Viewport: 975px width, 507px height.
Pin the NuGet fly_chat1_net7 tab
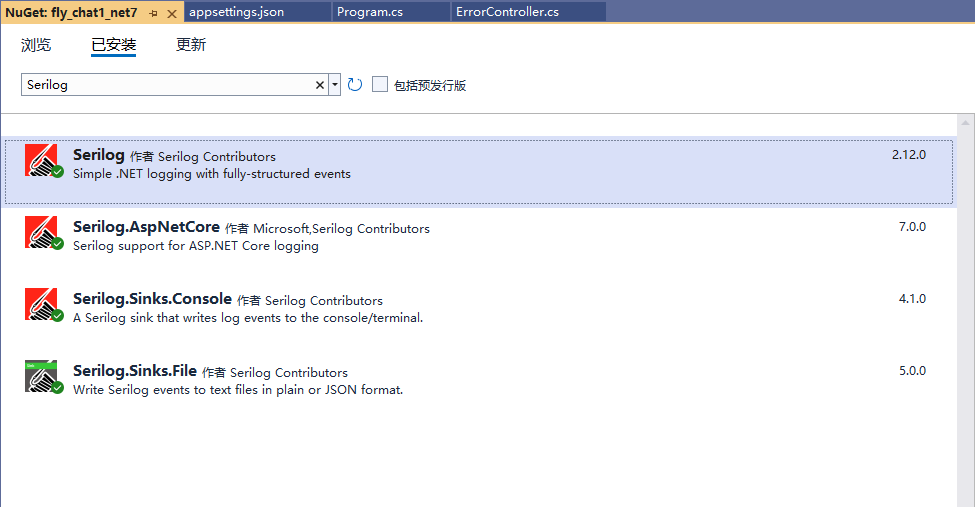coord(154,13)
